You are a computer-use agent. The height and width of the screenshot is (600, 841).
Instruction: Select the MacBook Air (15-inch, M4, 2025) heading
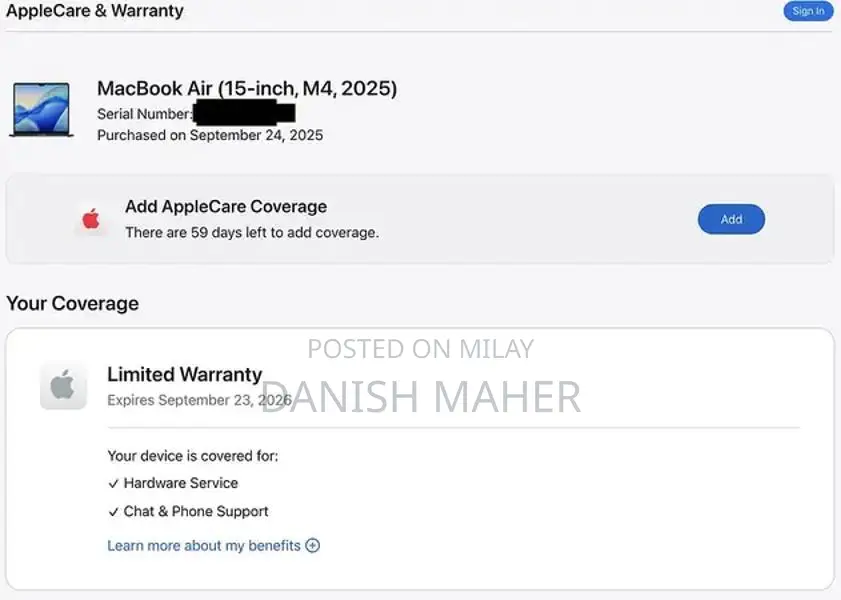point(247,89)
